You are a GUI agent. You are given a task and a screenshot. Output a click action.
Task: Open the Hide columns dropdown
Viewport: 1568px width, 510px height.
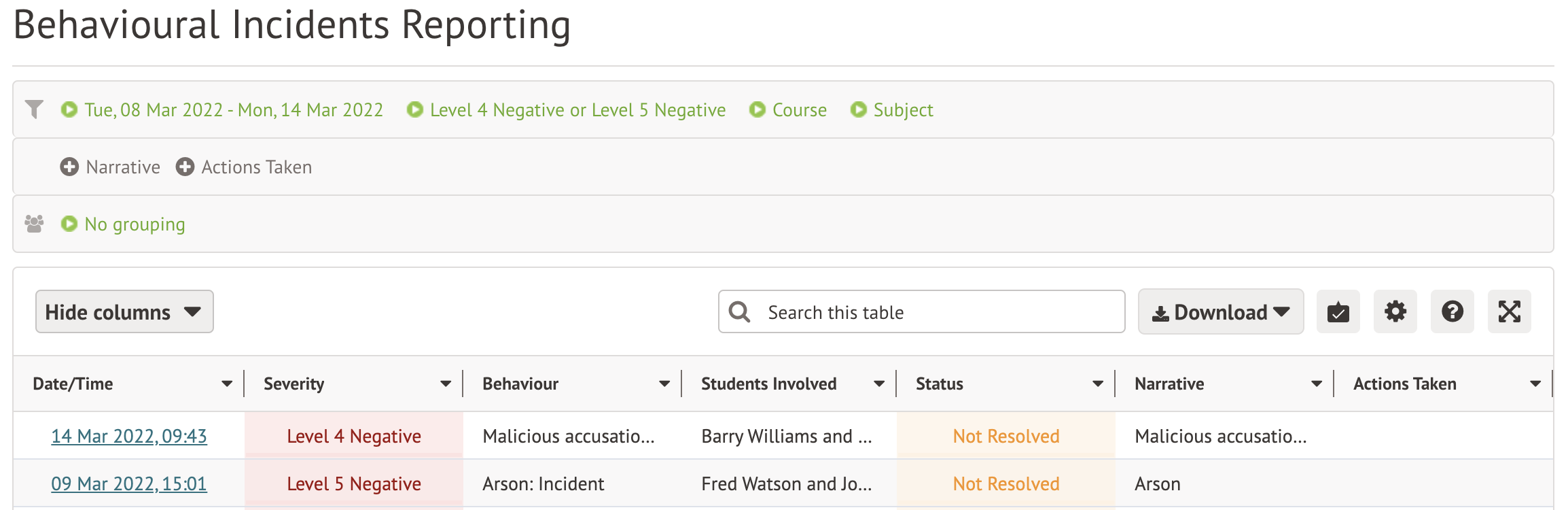point(124,312)
